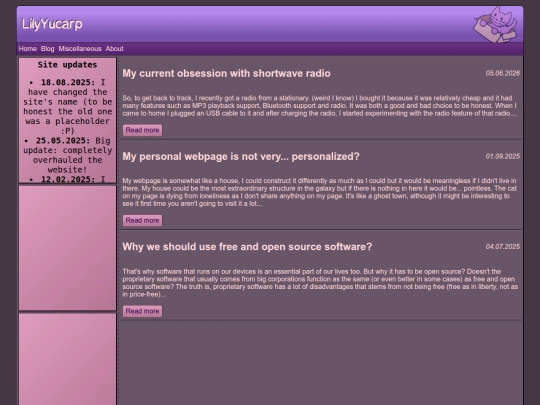Open the free and open source software post title
This screenshot has height=405, width=540.
[x=247, y=247]
